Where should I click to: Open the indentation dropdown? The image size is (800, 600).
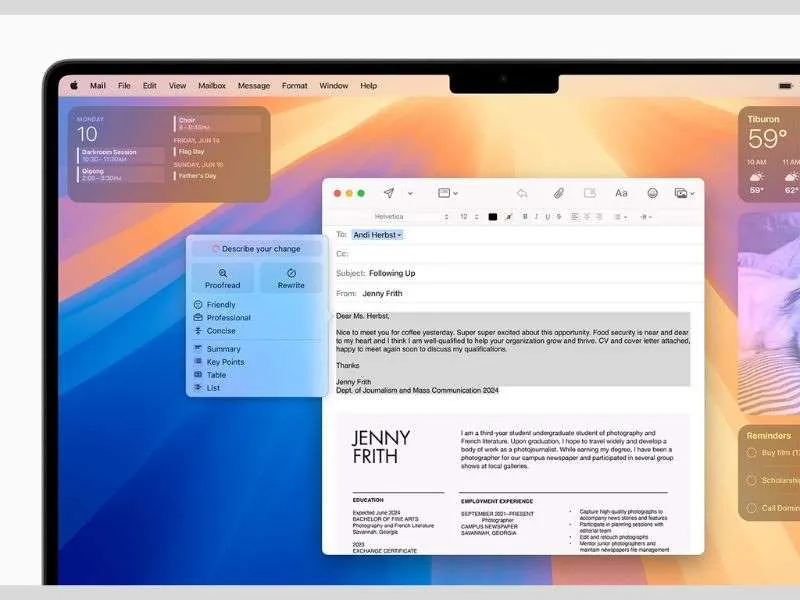point(646,217)
